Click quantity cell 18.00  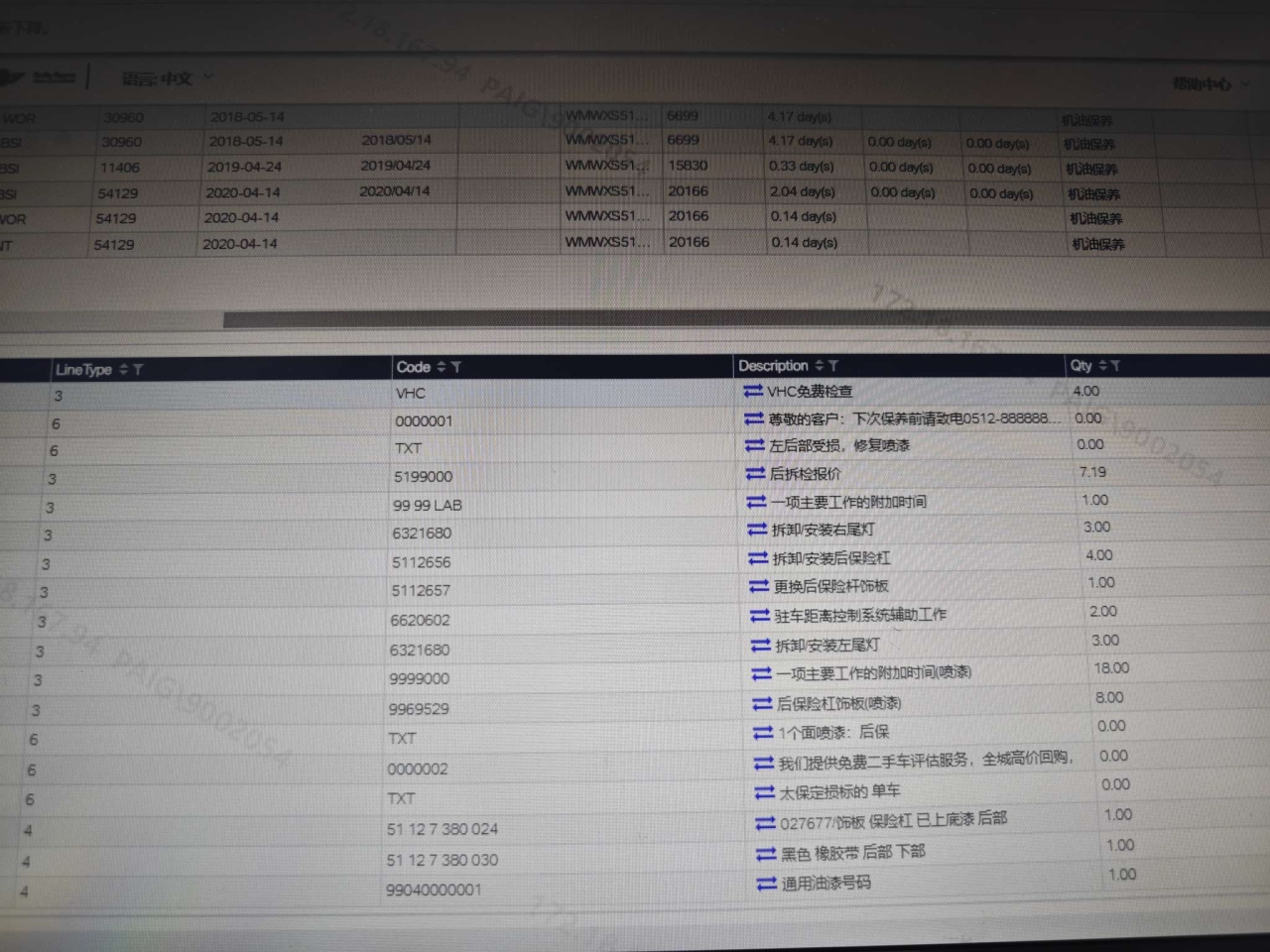pyautogui.click(x=1111, y=668)
